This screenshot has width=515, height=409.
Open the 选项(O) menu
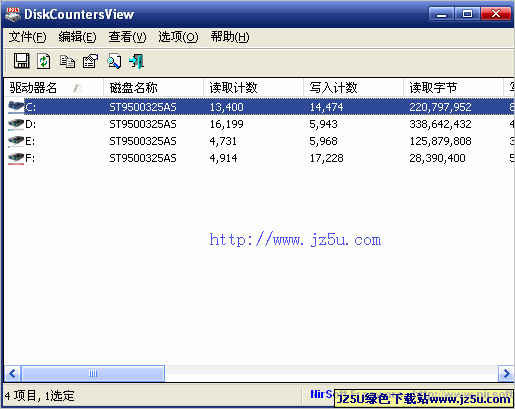178,37
